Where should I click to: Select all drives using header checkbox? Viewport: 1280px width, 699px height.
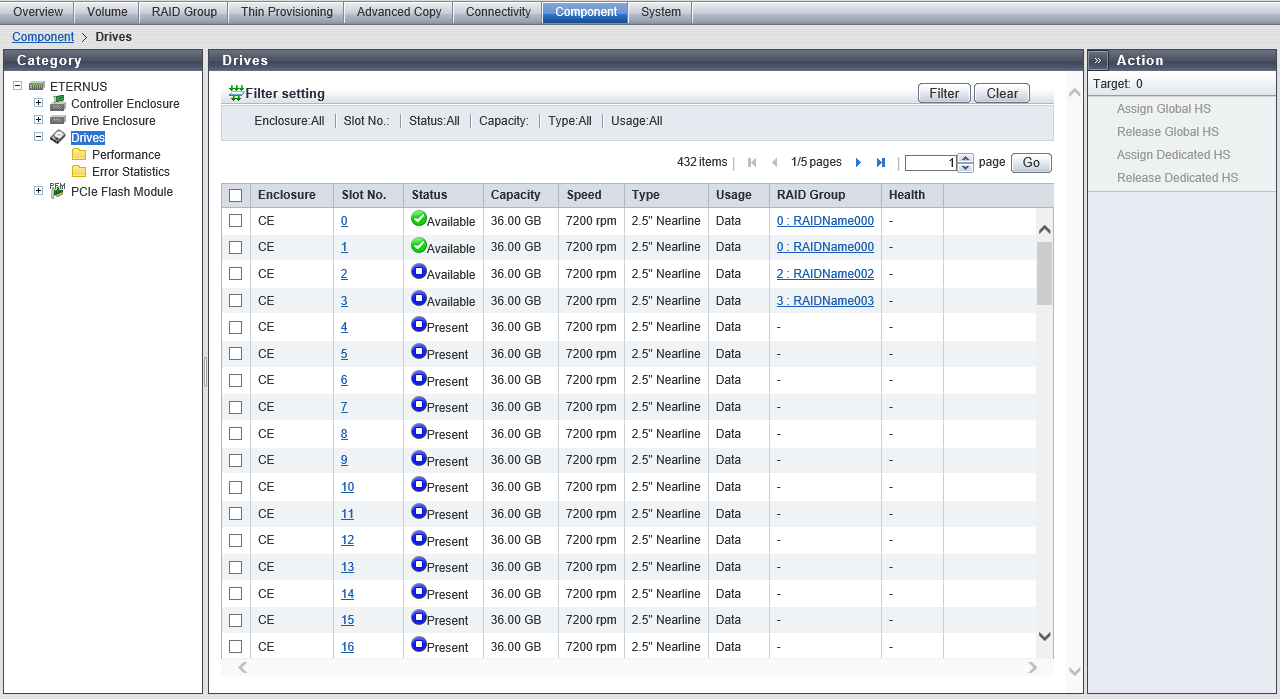point(236,196)
